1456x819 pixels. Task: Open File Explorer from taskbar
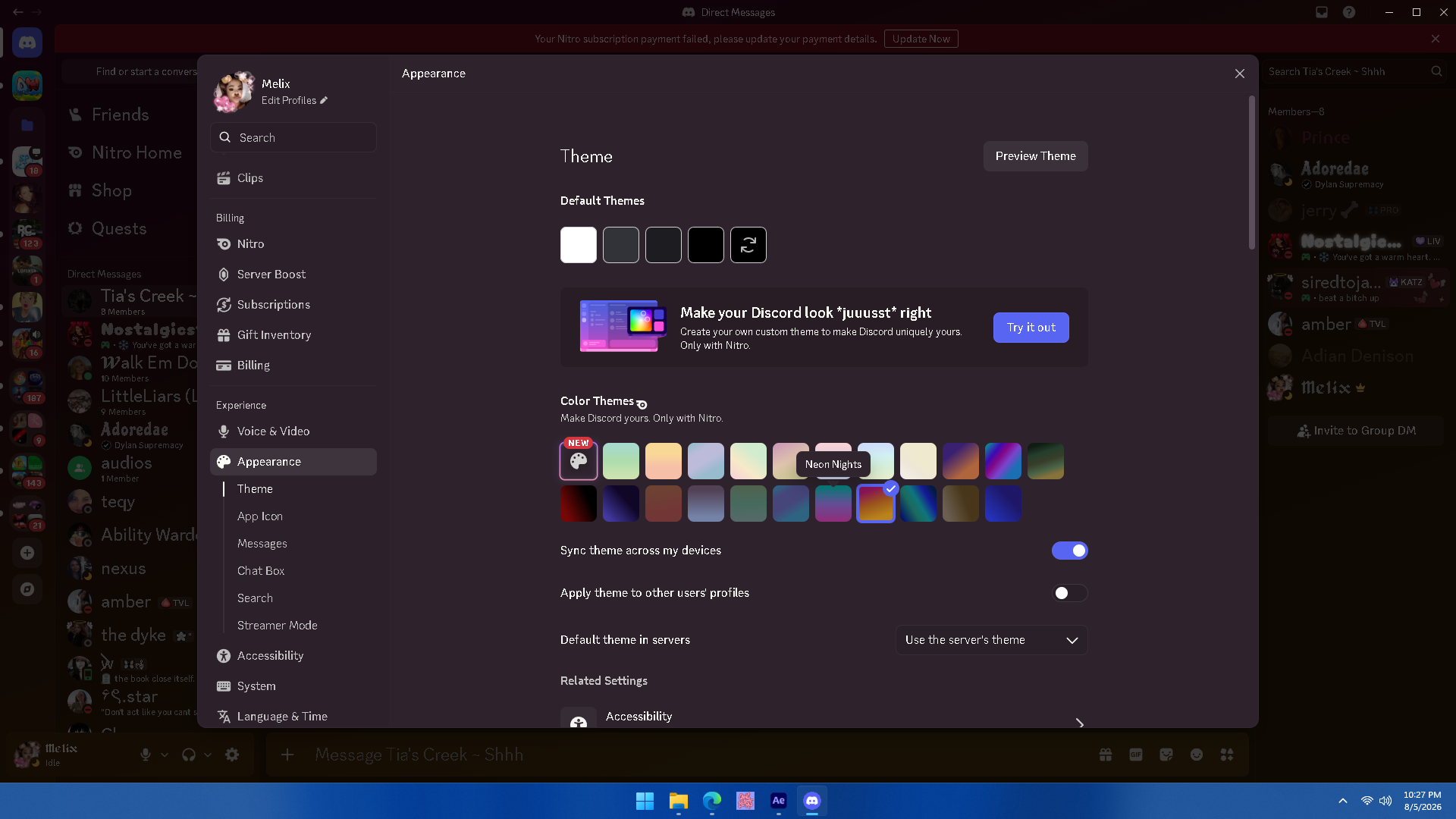point(678,801)
